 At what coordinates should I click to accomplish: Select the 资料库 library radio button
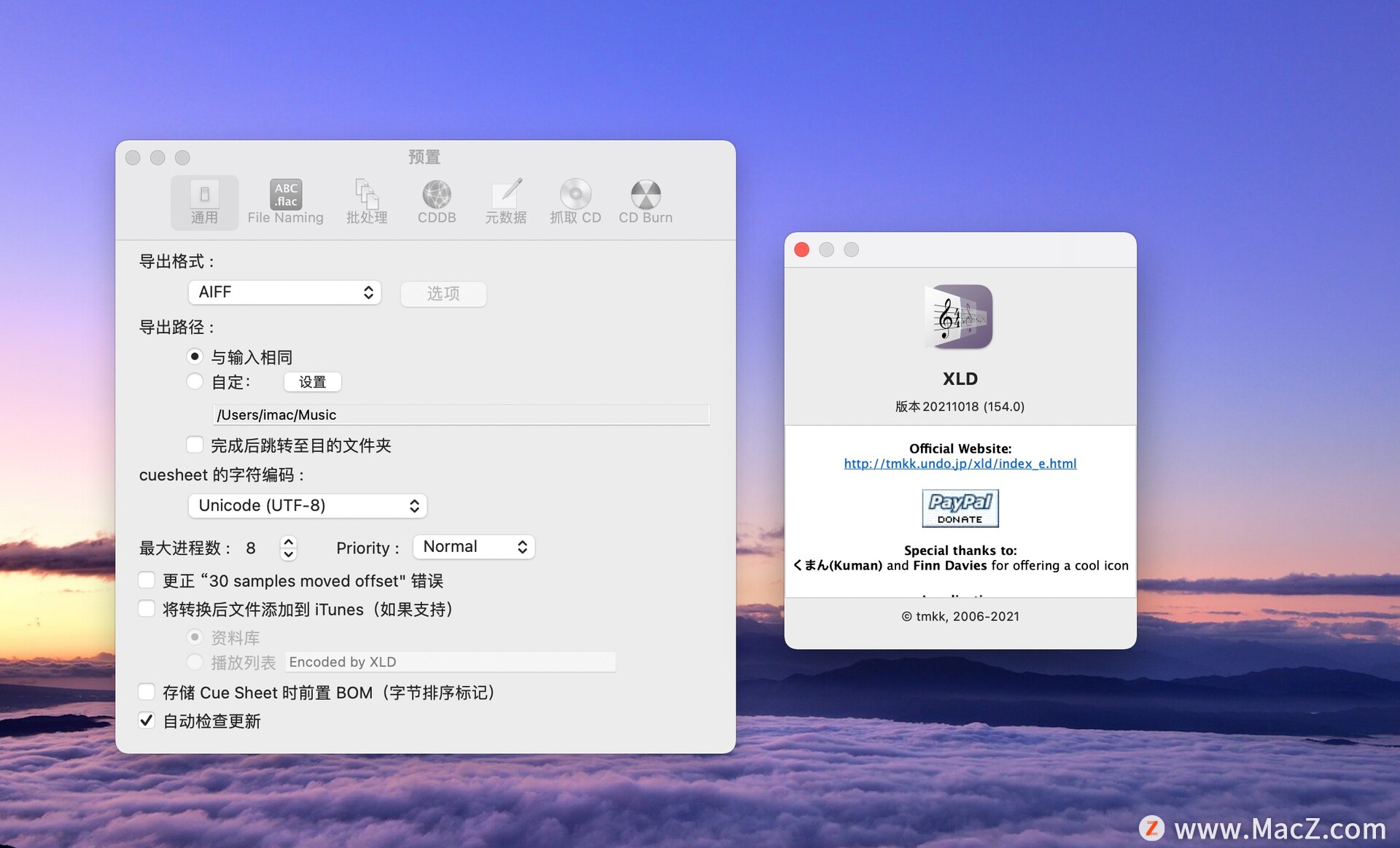pos(195,637)
